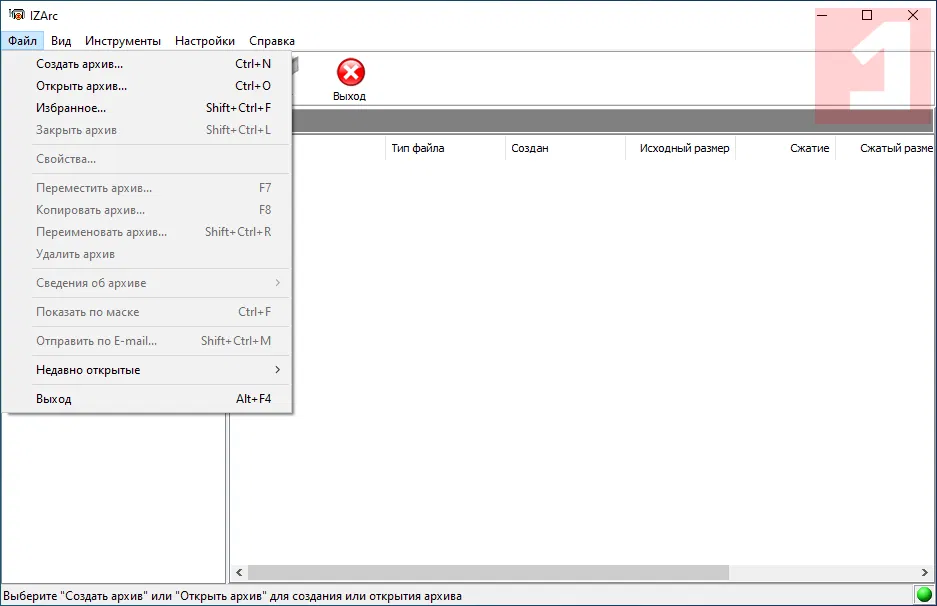
Task: Expand the Сведения об архиве submenu
Action: (147, 283)
